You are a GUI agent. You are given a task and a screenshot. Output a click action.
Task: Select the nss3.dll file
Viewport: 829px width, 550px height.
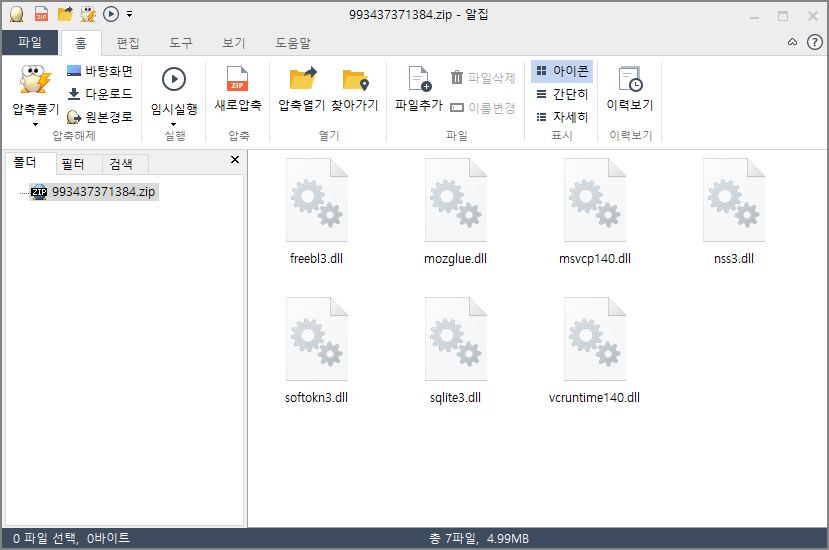734,212
